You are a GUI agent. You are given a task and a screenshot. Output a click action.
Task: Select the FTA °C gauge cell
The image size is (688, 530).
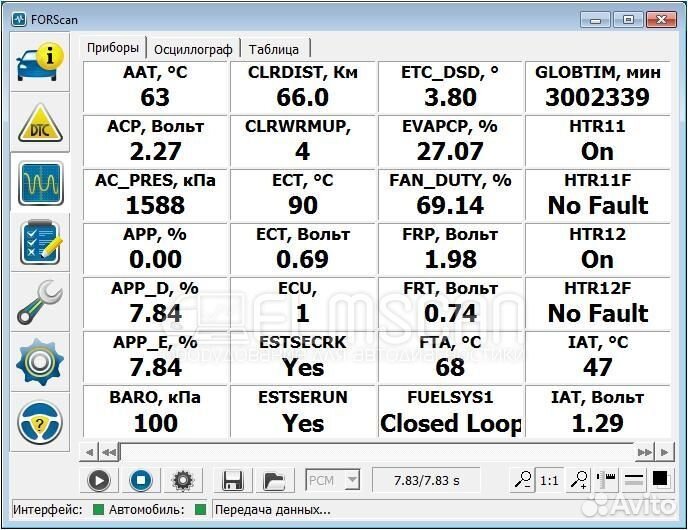coord(450,357)
